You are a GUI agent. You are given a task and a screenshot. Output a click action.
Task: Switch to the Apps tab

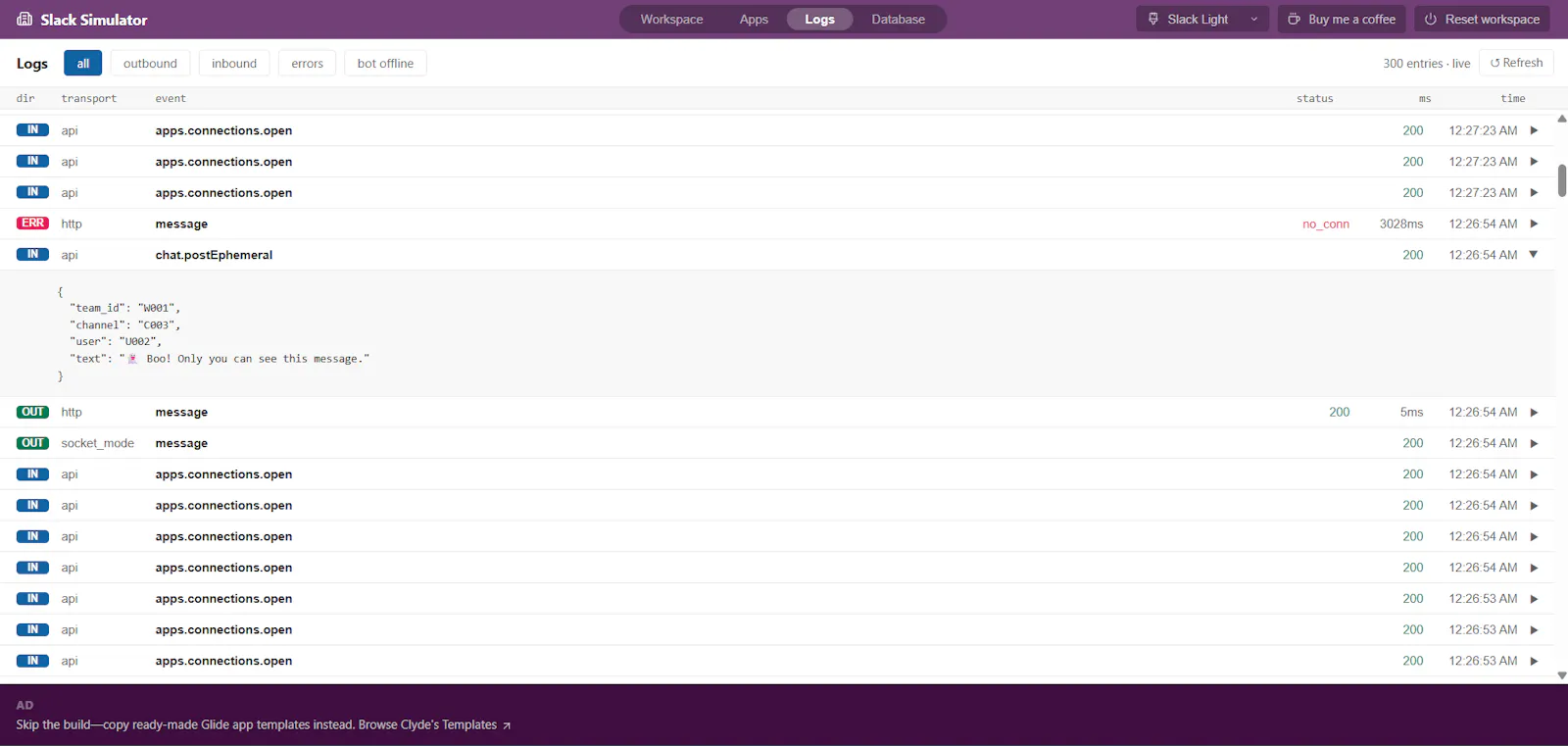[754, 19]
